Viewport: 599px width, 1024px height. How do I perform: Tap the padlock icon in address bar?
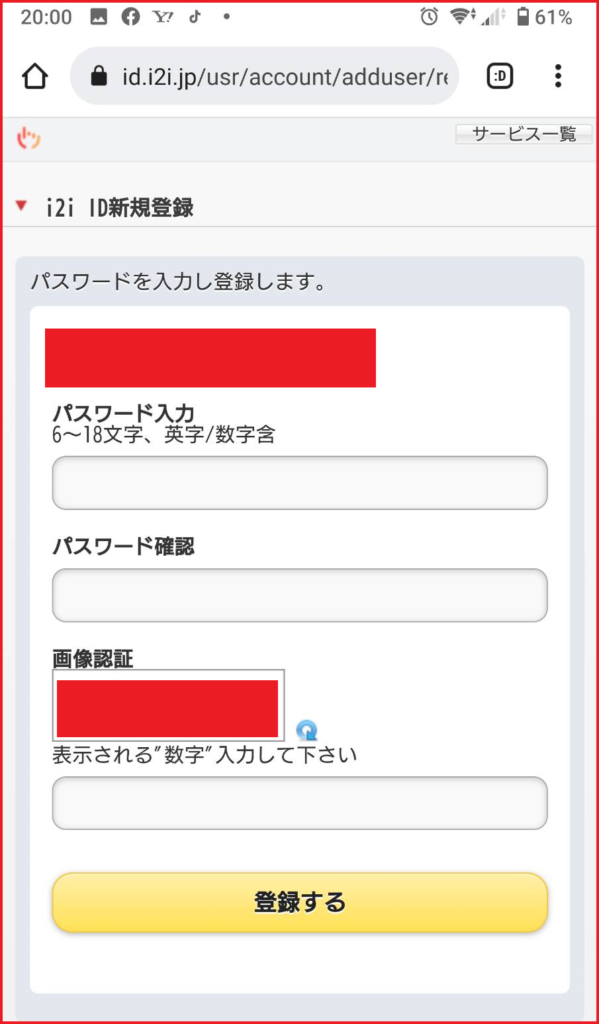(x=99, y=77)
